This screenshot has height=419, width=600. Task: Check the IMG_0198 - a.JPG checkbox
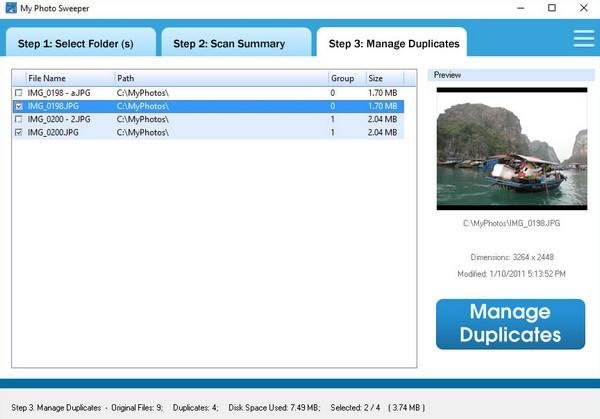[x=18, y=92]
